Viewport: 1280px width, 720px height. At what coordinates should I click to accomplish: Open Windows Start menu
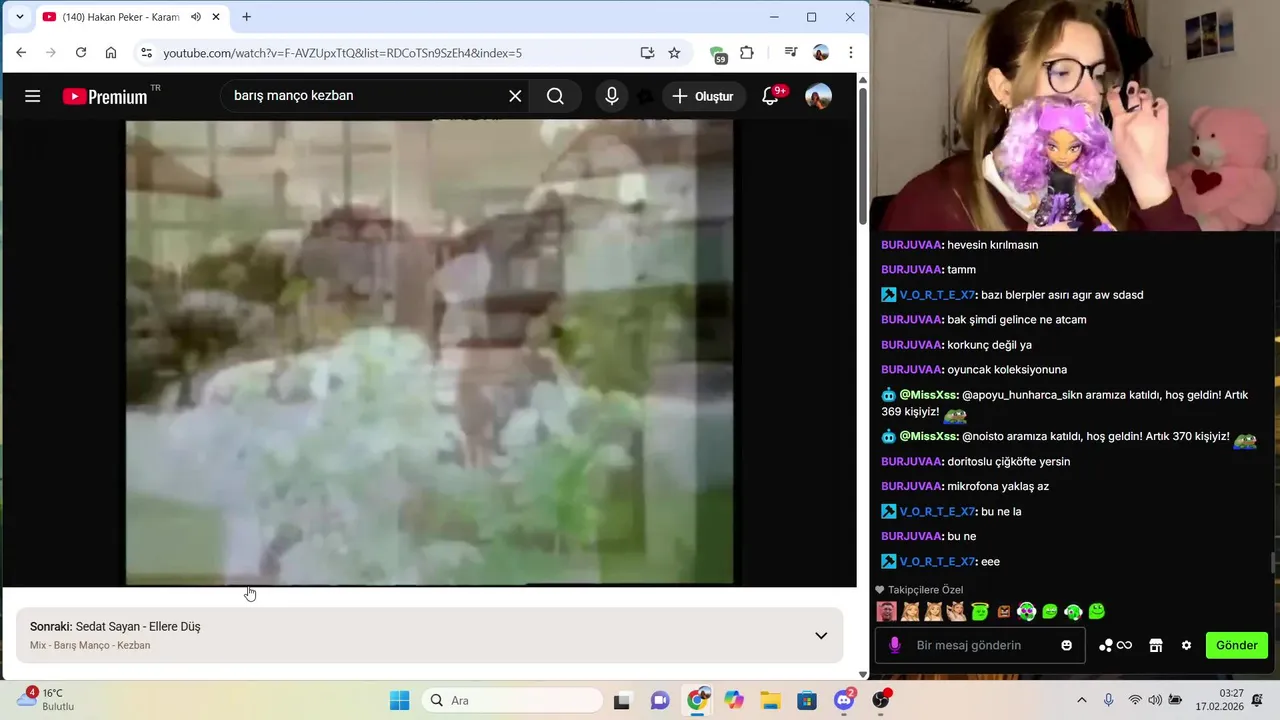(399, 700)
